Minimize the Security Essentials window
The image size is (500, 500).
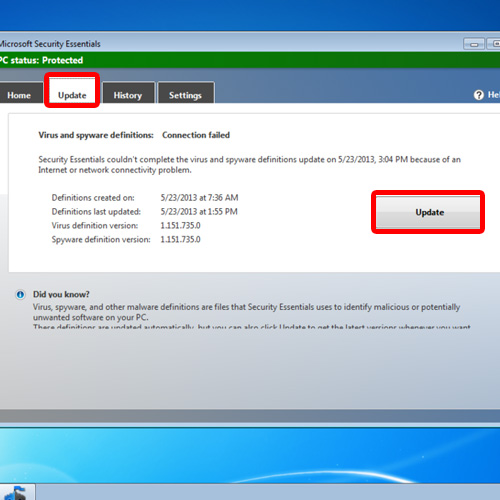coord(474,44)
